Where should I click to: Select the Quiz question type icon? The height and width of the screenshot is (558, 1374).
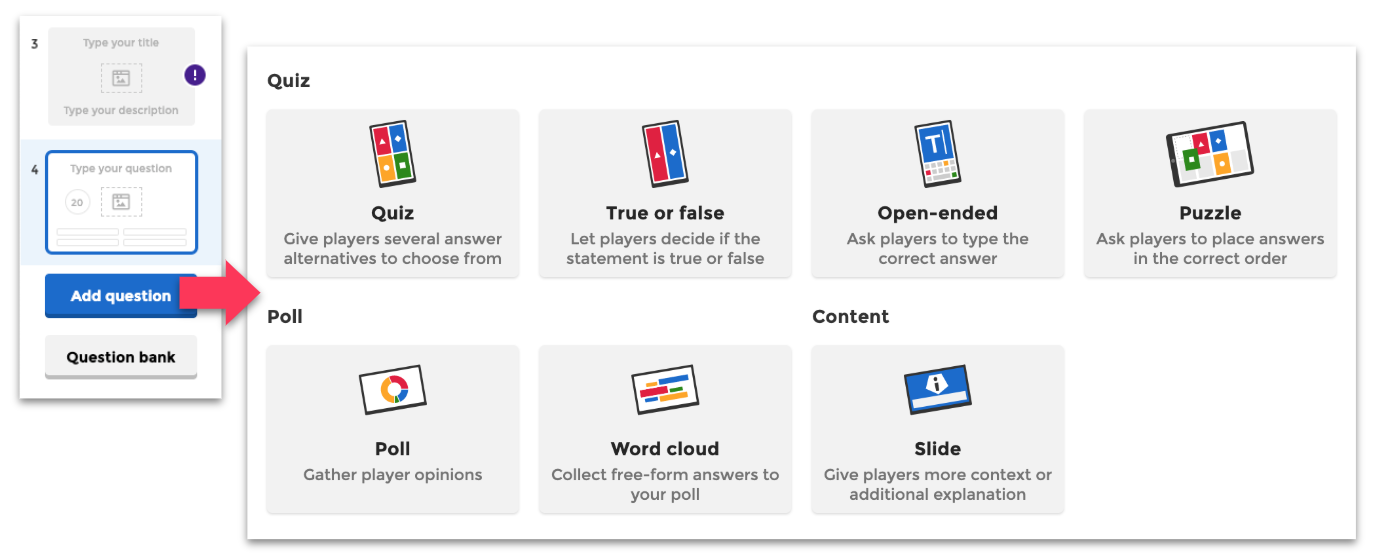tap(392, 155)
